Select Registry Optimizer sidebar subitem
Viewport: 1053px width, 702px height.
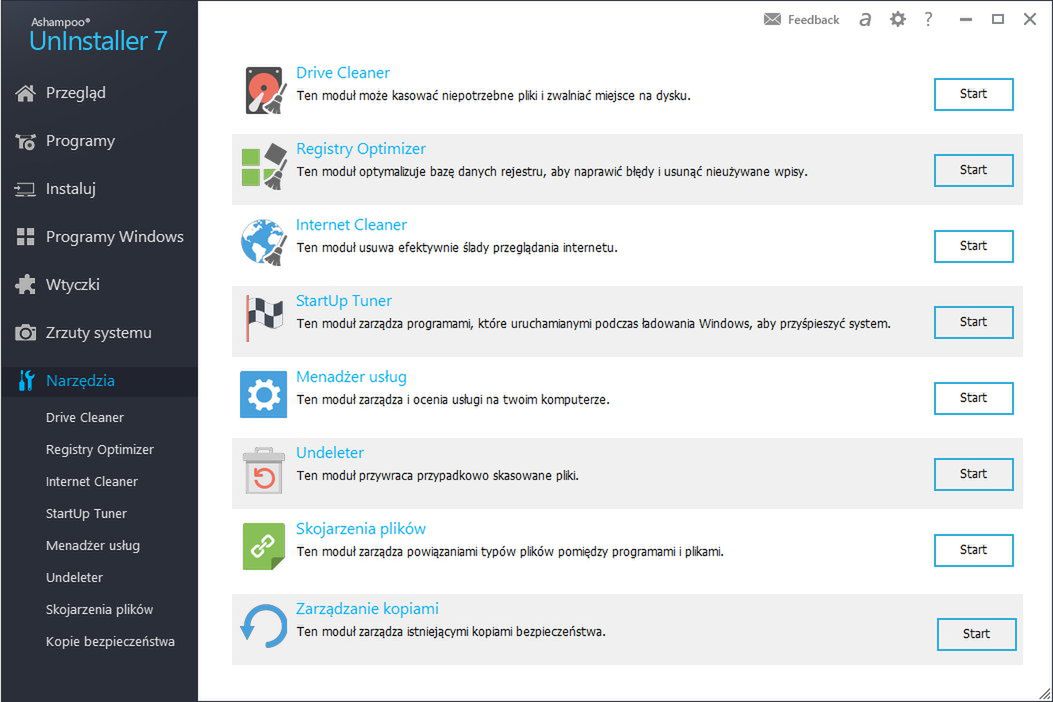tap(99, 449)
